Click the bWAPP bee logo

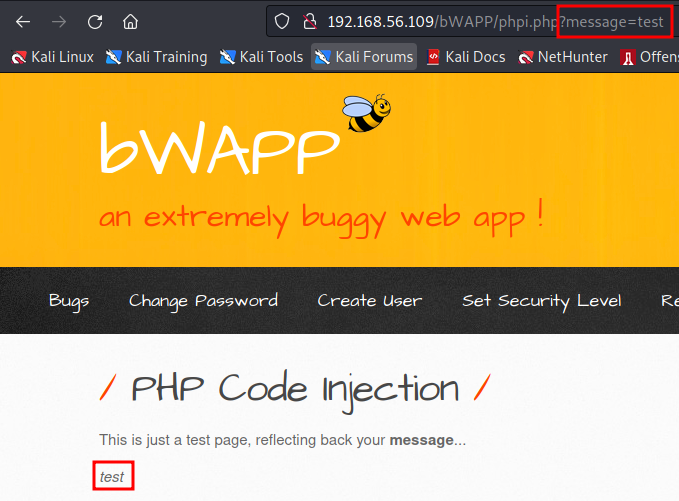(x=366, y=113)
